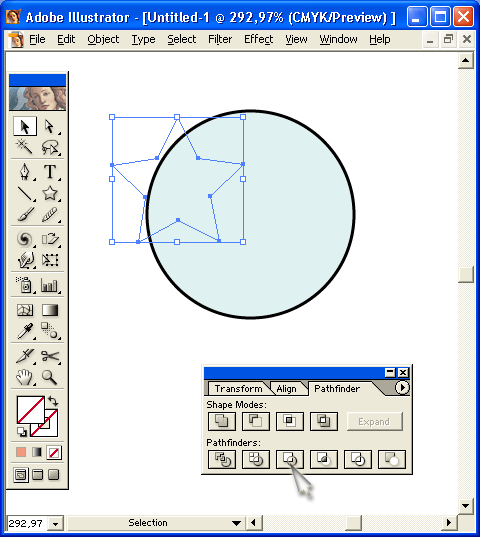Select the Magic Wand tool
The height and width of the screenshot is (537, 480).
[25, 148]
